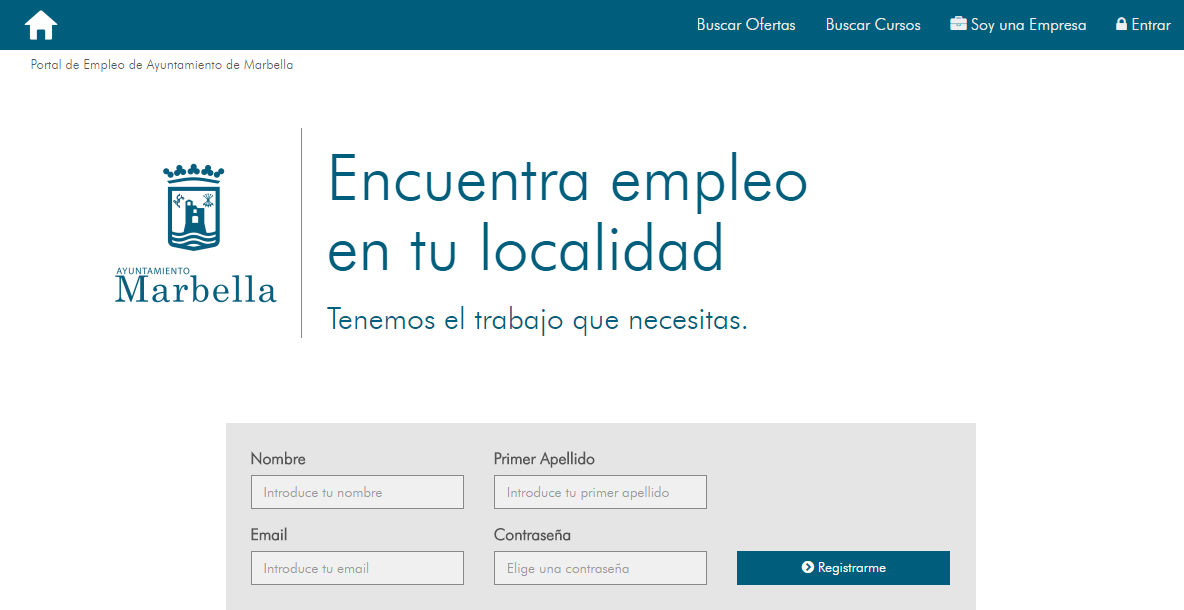Click the text 'Tenemos el trabajo que necesitas.'

pyautogui.click(x=537, y=320)
